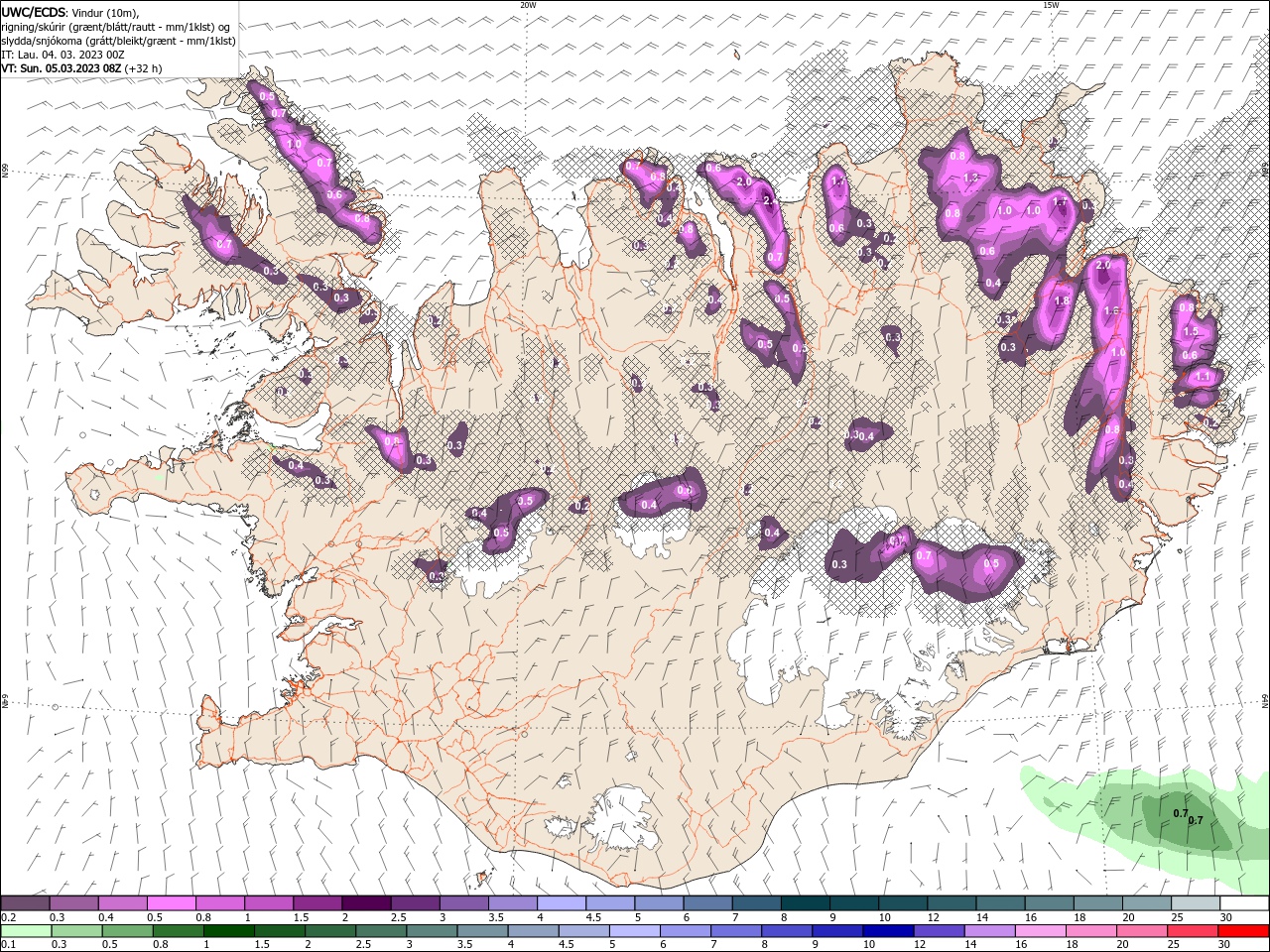This screenshot has width=1270, height=952.
Task: Click the '1.5' snowfall value on the map
Action: [x=1192, y=331]
